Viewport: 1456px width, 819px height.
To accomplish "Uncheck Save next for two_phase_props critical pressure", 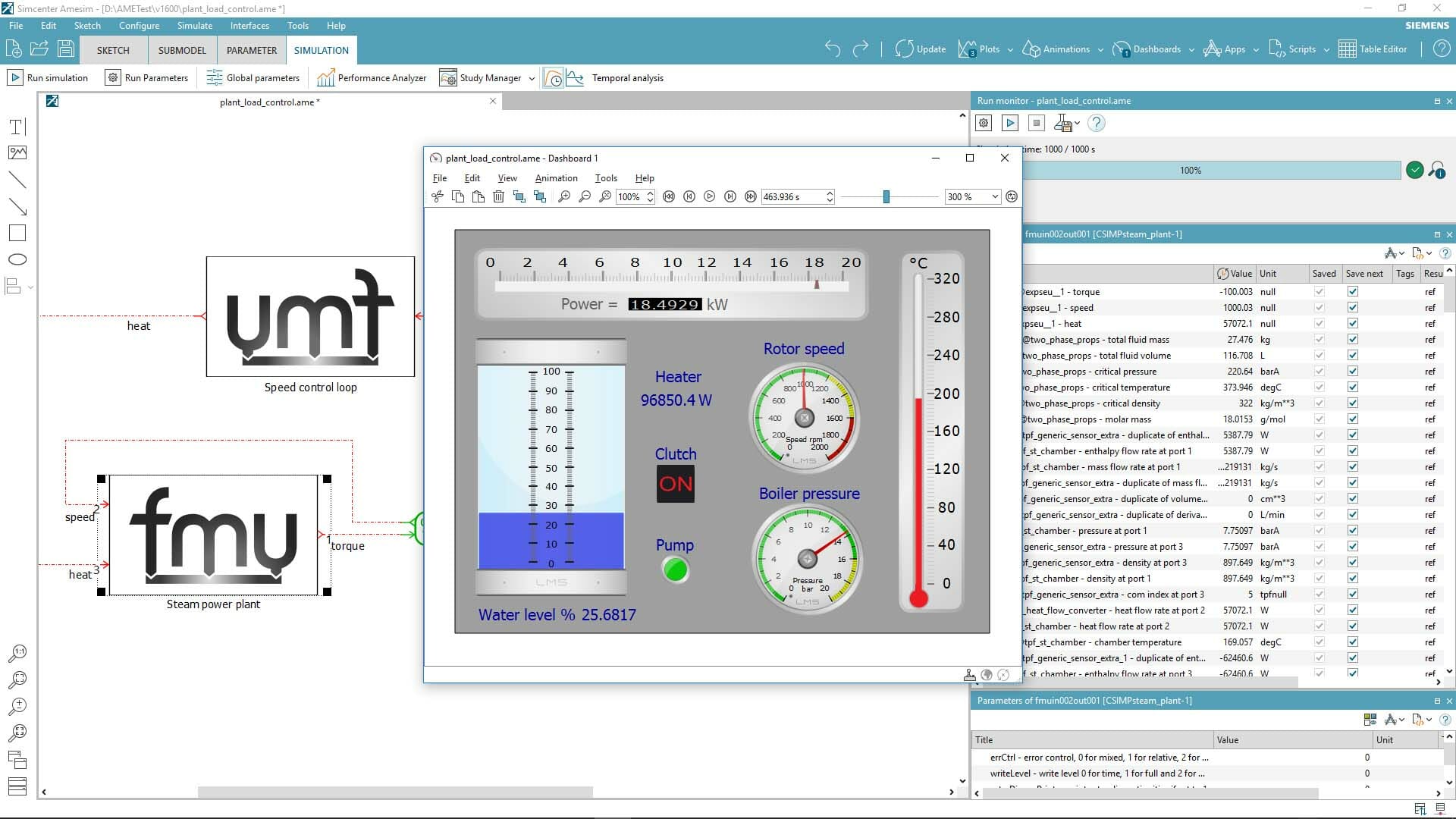I will click(x=1352, y=372).
